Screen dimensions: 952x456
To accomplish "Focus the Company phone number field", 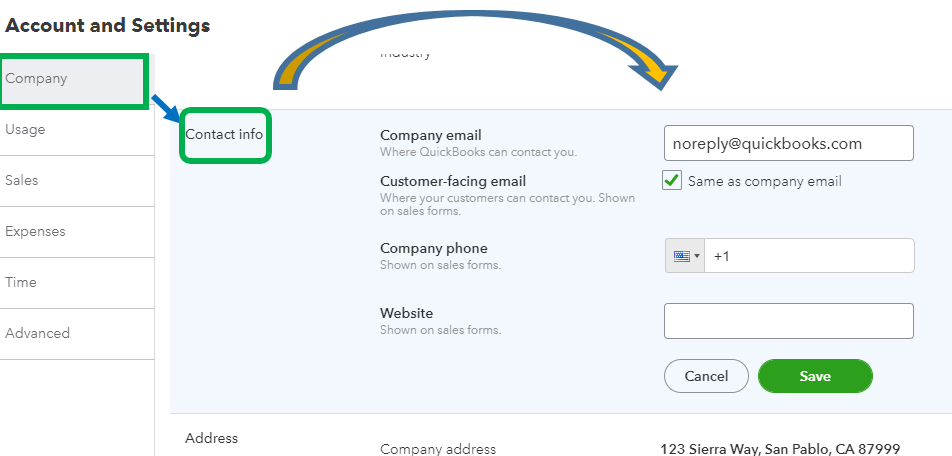I will click(809, 256).
